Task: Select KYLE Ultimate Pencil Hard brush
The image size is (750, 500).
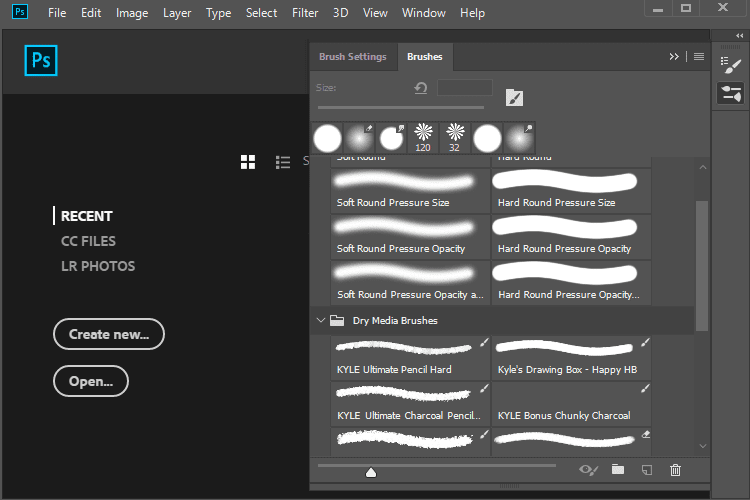Action: click(x=410, y=357)
